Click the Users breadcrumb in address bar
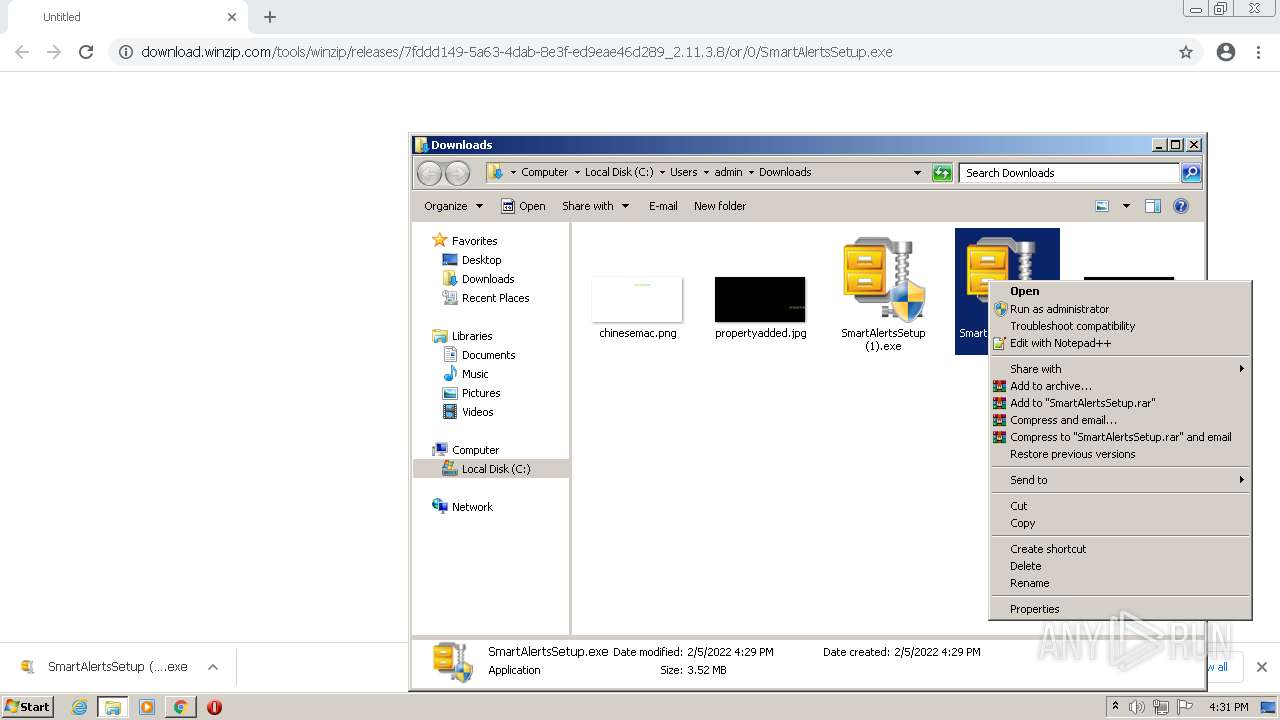 point(683,172)
